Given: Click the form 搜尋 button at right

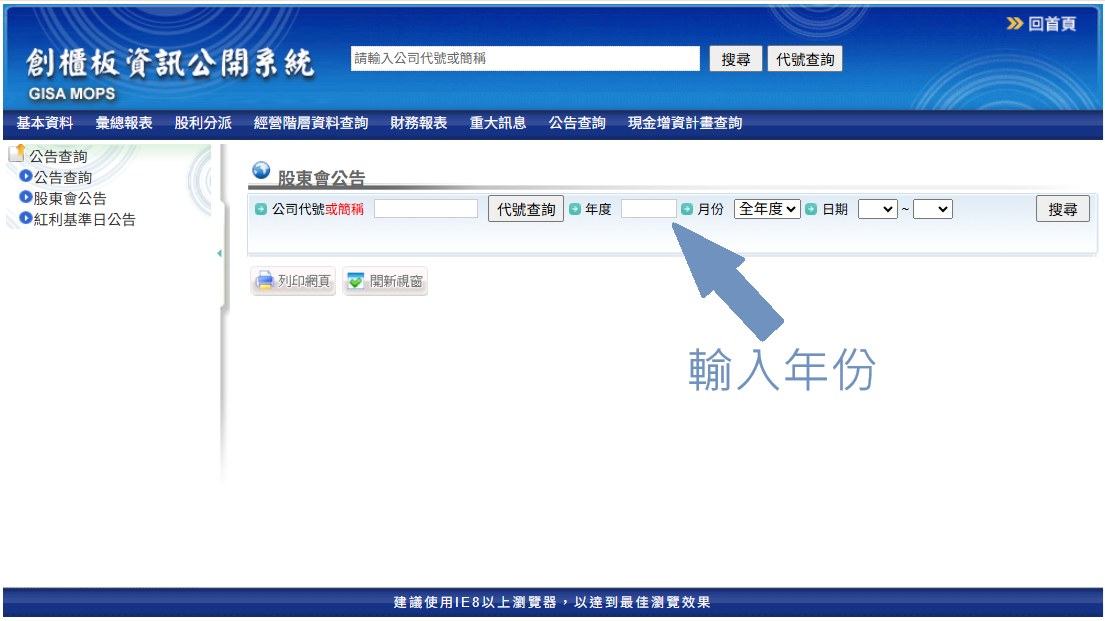Looking at the screenshot, I should point(1063,209).
